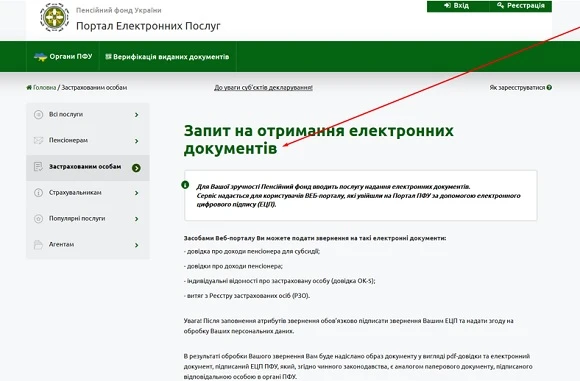Open the Реєстрація registration button
The width and height of the screenshot is (580, 381).
520,6
